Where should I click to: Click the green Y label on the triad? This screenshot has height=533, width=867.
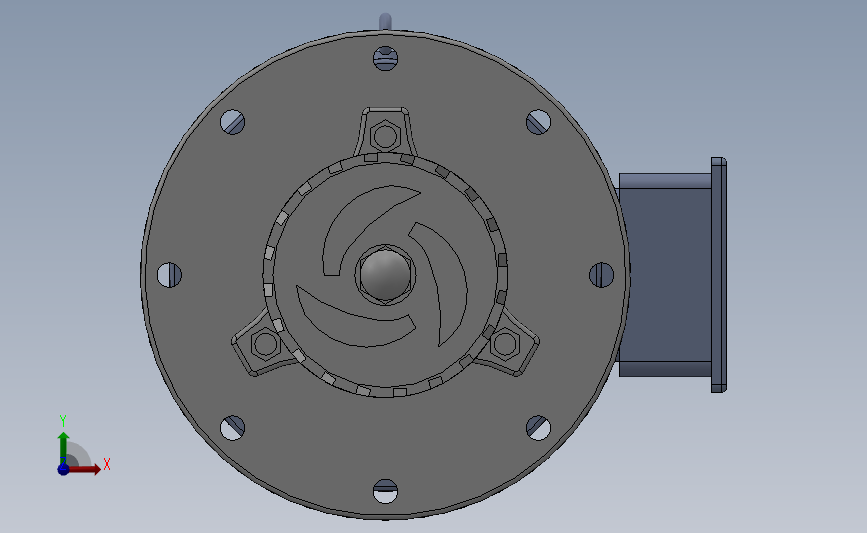(x=63, y=421)
